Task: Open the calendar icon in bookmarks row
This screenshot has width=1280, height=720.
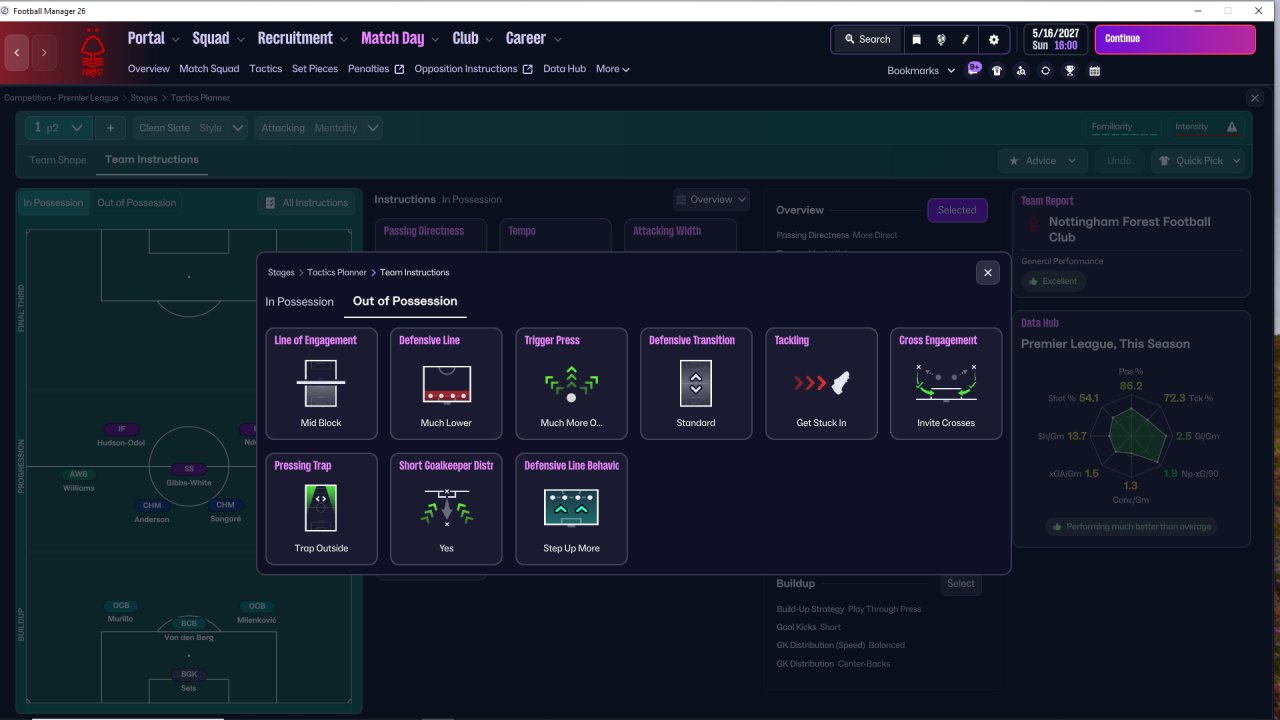Action: (x=1095, y=71)
